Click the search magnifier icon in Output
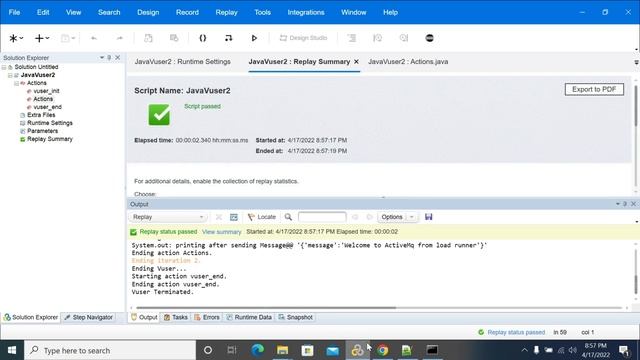Viewport: 640px width, 360px height. [288, 217]
